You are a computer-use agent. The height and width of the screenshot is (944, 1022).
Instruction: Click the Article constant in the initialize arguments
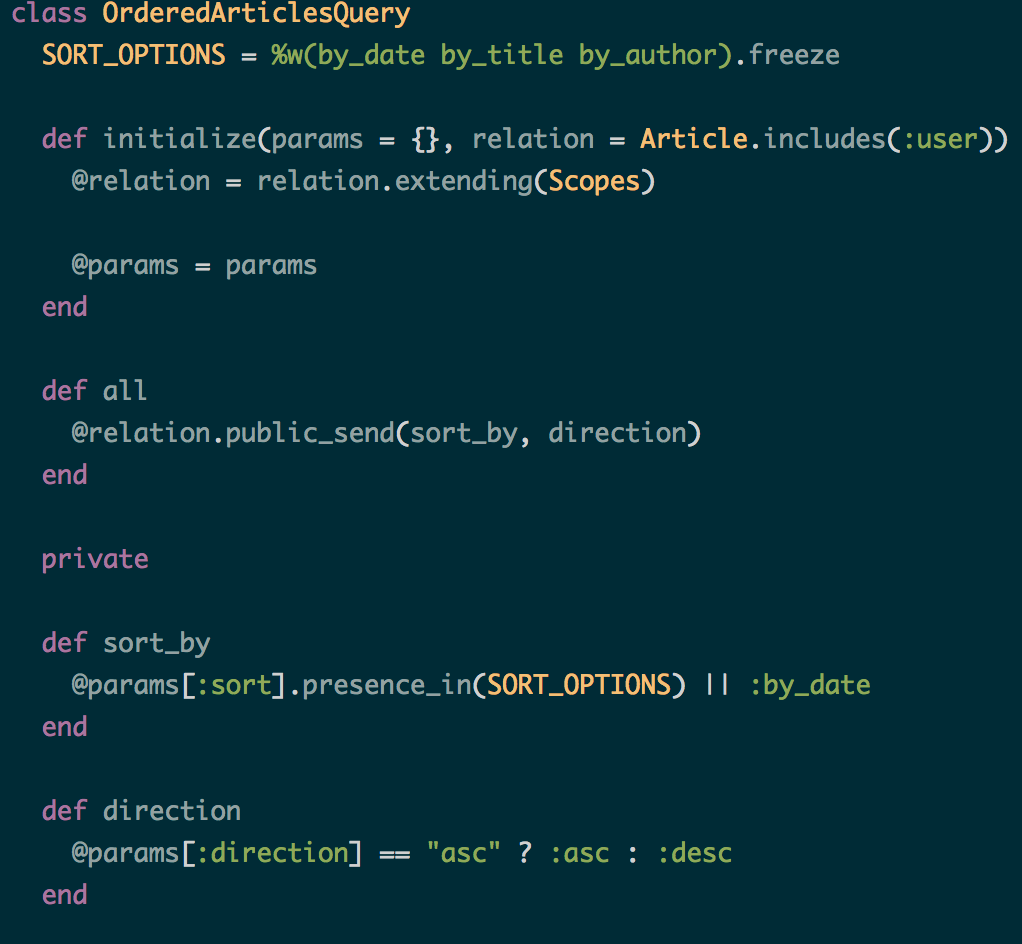pyautogui.click(x=694, y=138)
